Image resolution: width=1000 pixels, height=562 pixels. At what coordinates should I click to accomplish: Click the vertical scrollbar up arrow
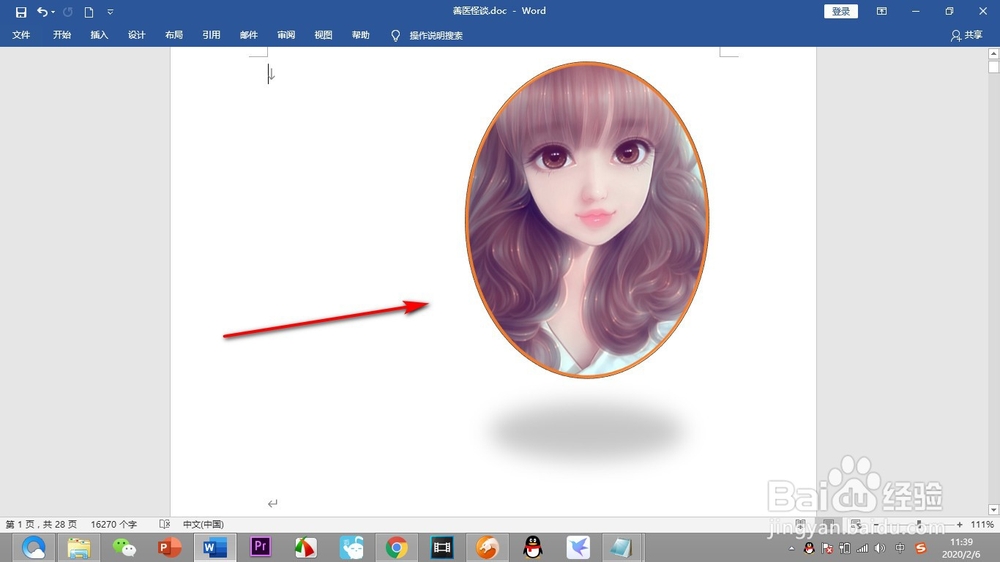tap(993, 54)
